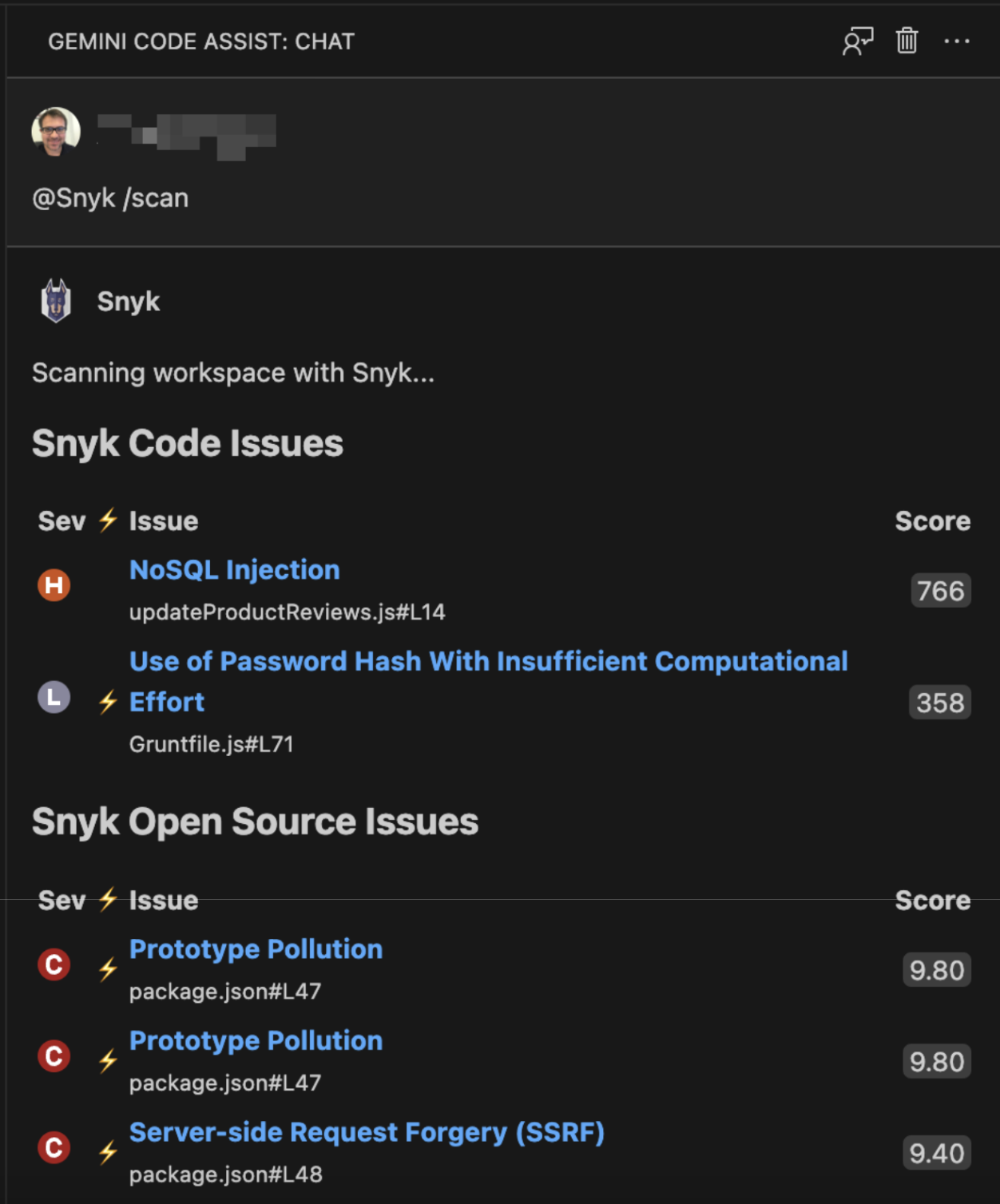Click the trash icon to clear chat

907,40
